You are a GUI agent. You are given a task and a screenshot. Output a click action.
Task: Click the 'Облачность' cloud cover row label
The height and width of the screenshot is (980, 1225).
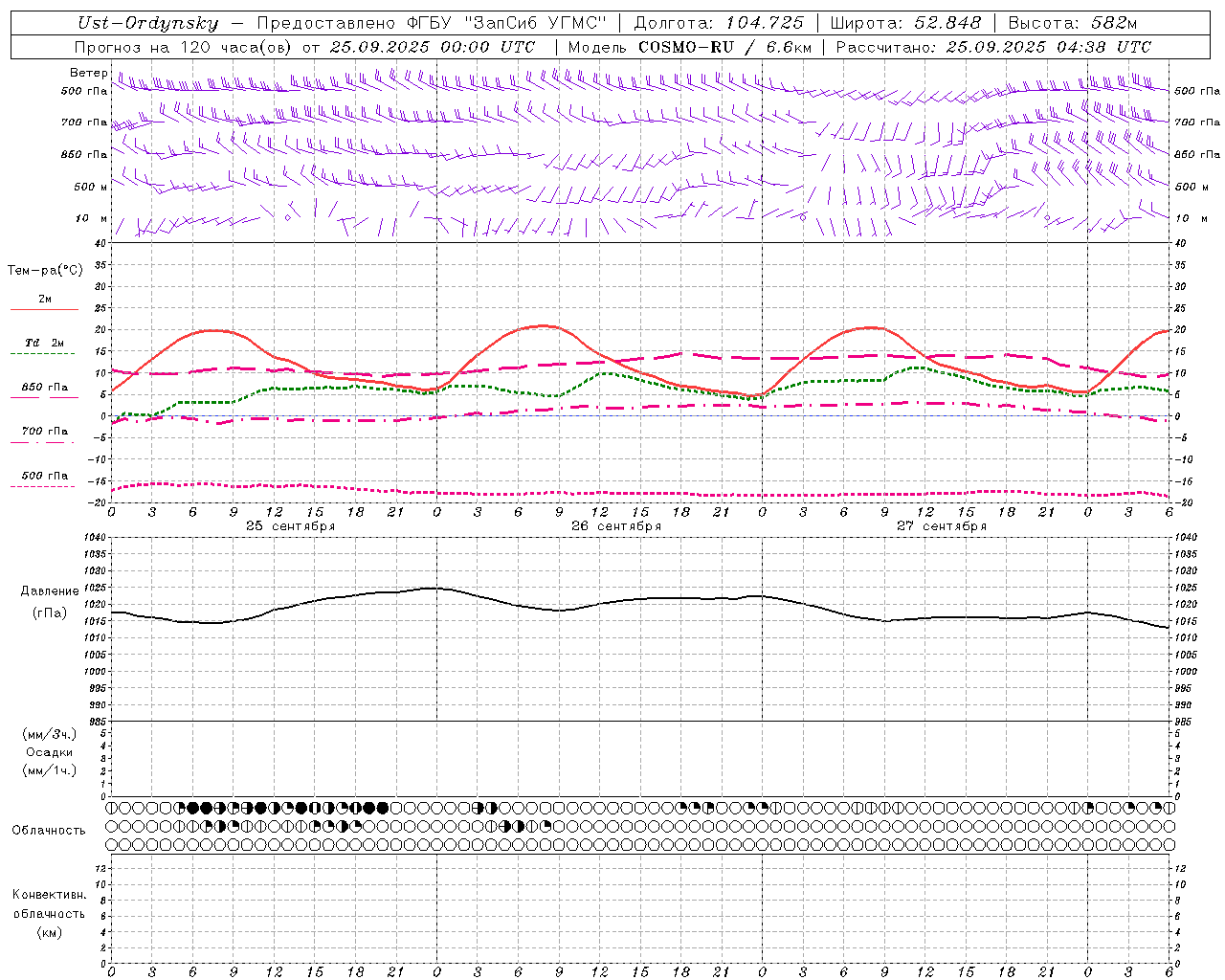49,830
